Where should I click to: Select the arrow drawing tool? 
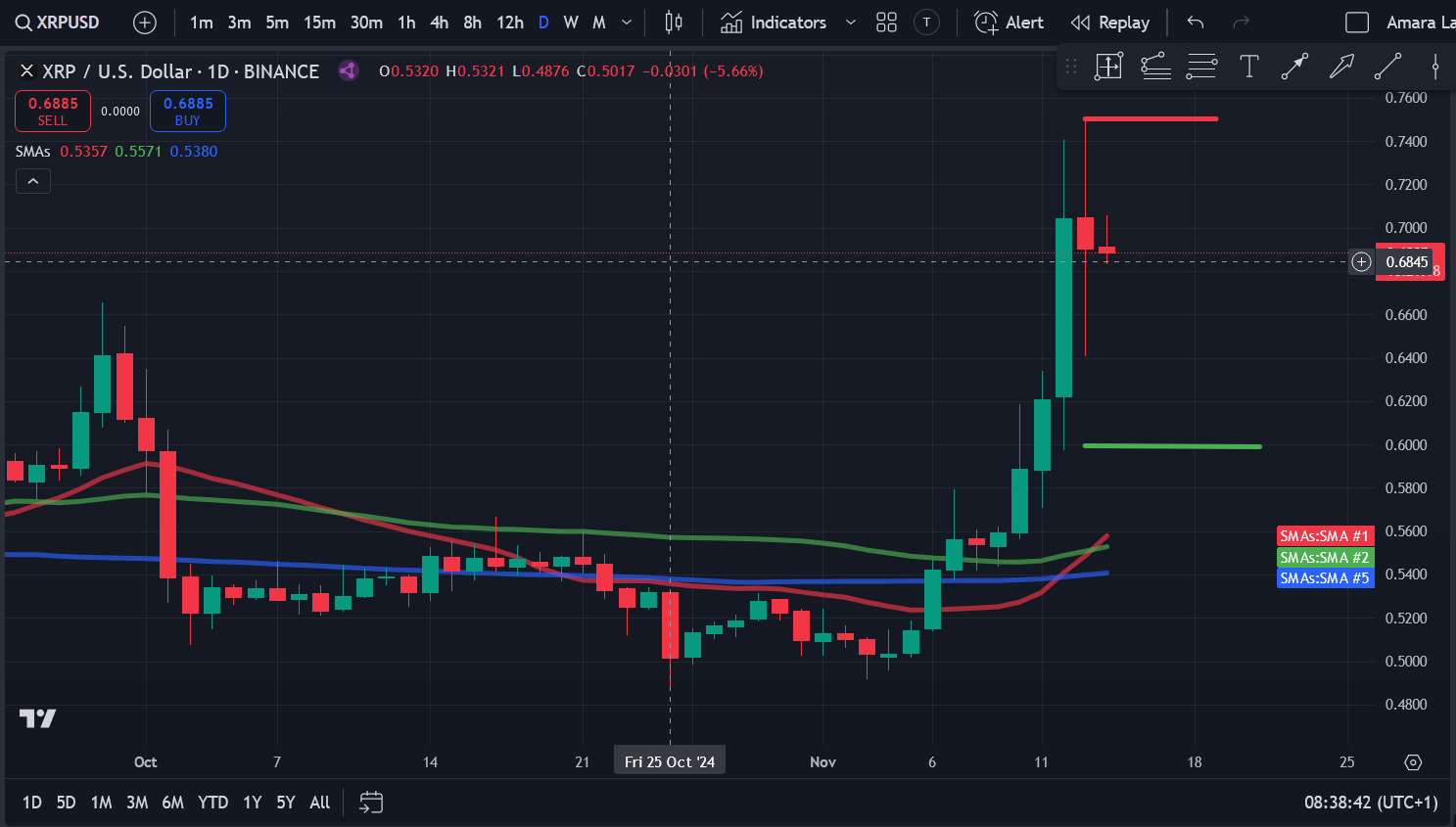click(1341, 67)
